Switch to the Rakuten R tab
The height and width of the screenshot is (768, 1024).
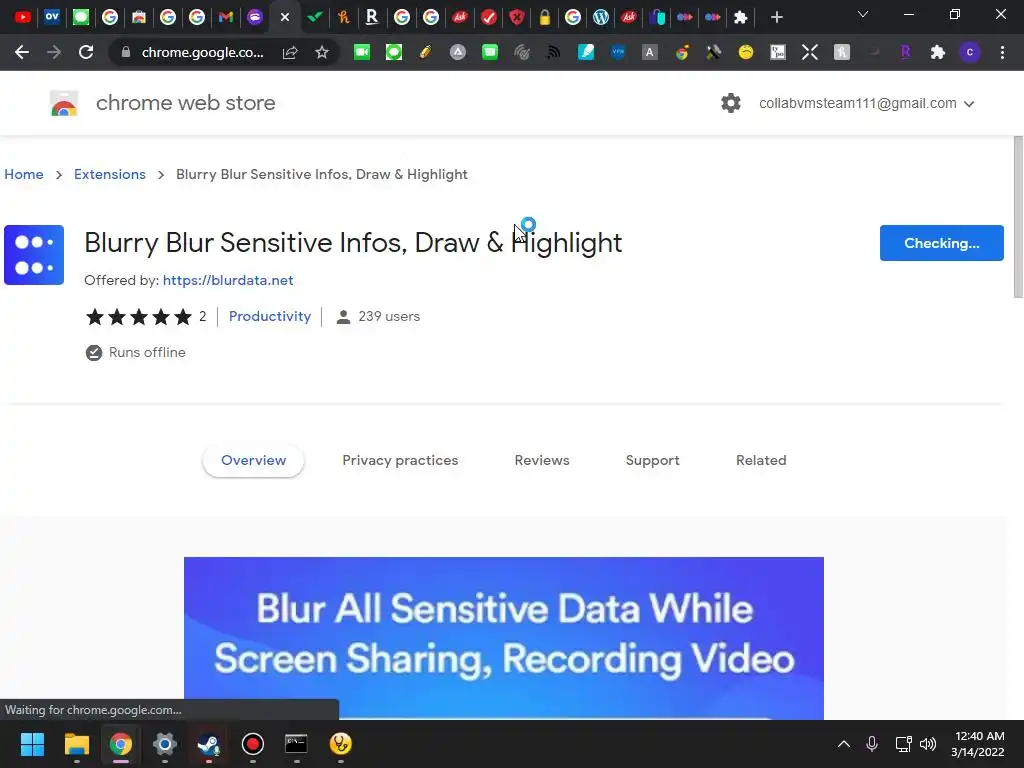pyautogui.click(x=372, y=17)
